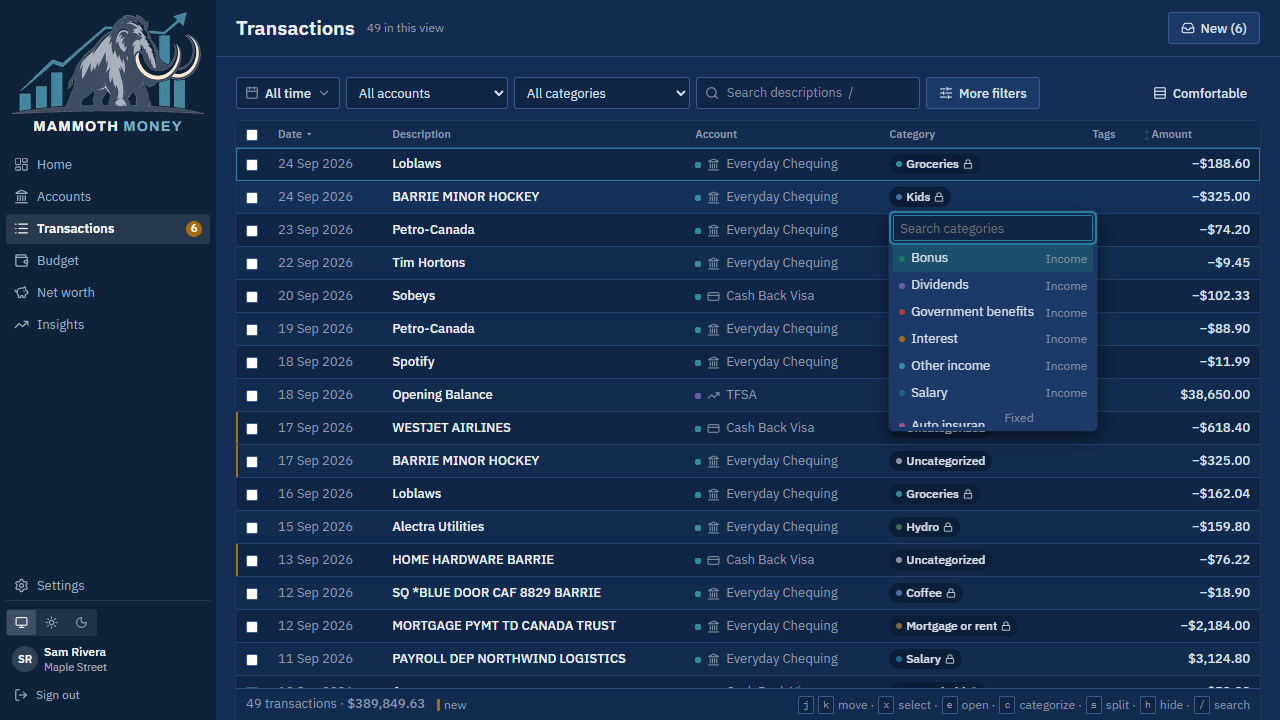Open the New (6) inbox button
This screenshot has width=1280, height=720.
tap(1214, 28)
